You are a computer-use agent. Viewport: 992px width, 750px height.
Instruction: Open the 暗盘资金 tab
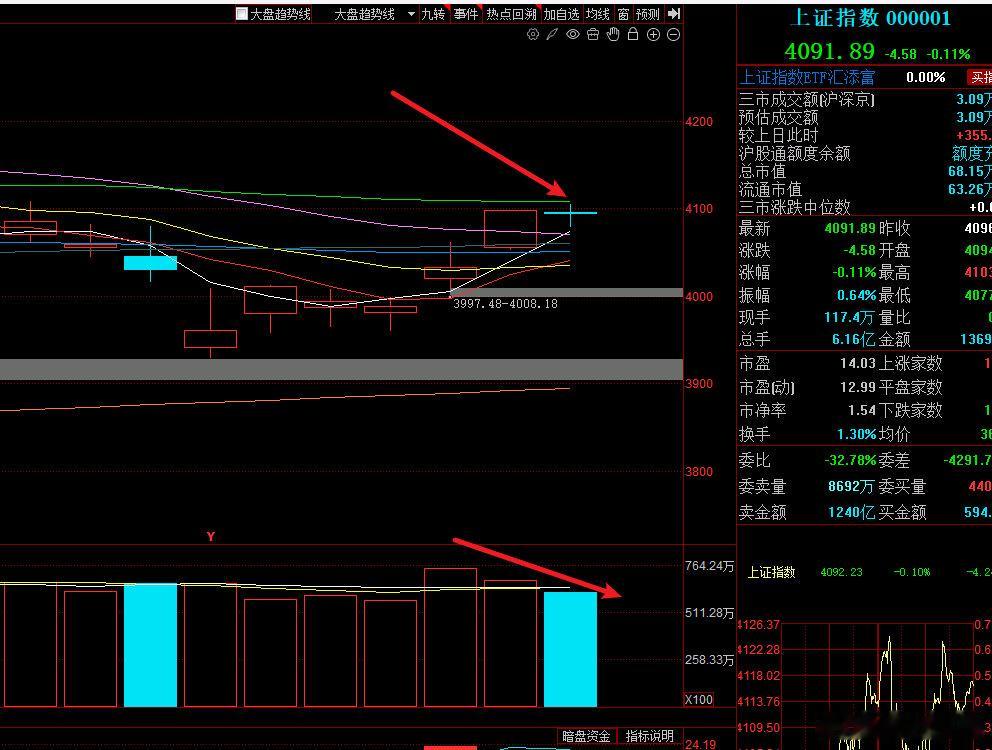click(586, 736)
